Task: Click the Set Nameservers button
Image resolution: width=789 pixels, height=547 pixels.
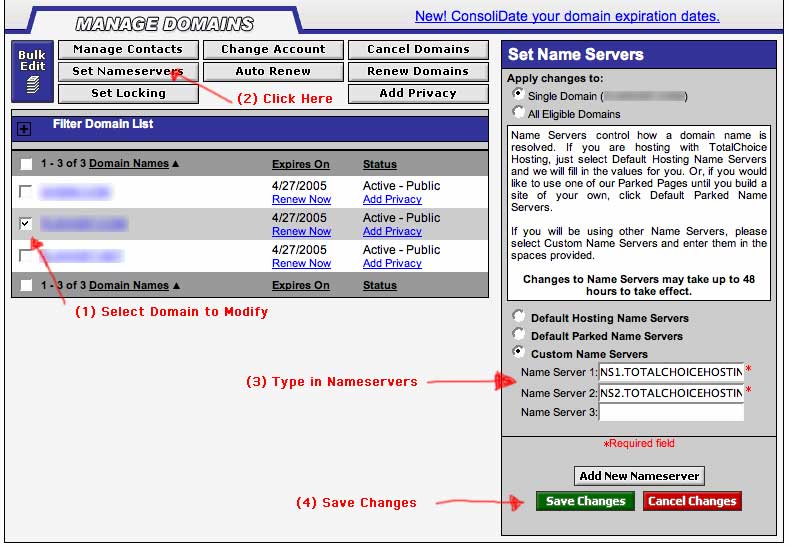Action: (x=127, y=72)
